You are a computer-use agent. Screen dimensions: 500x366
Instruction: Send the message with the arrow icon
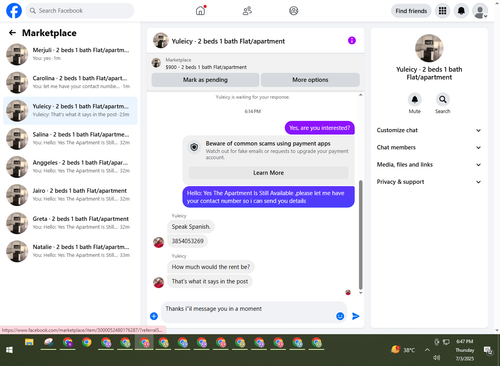[x=356, y=316]
